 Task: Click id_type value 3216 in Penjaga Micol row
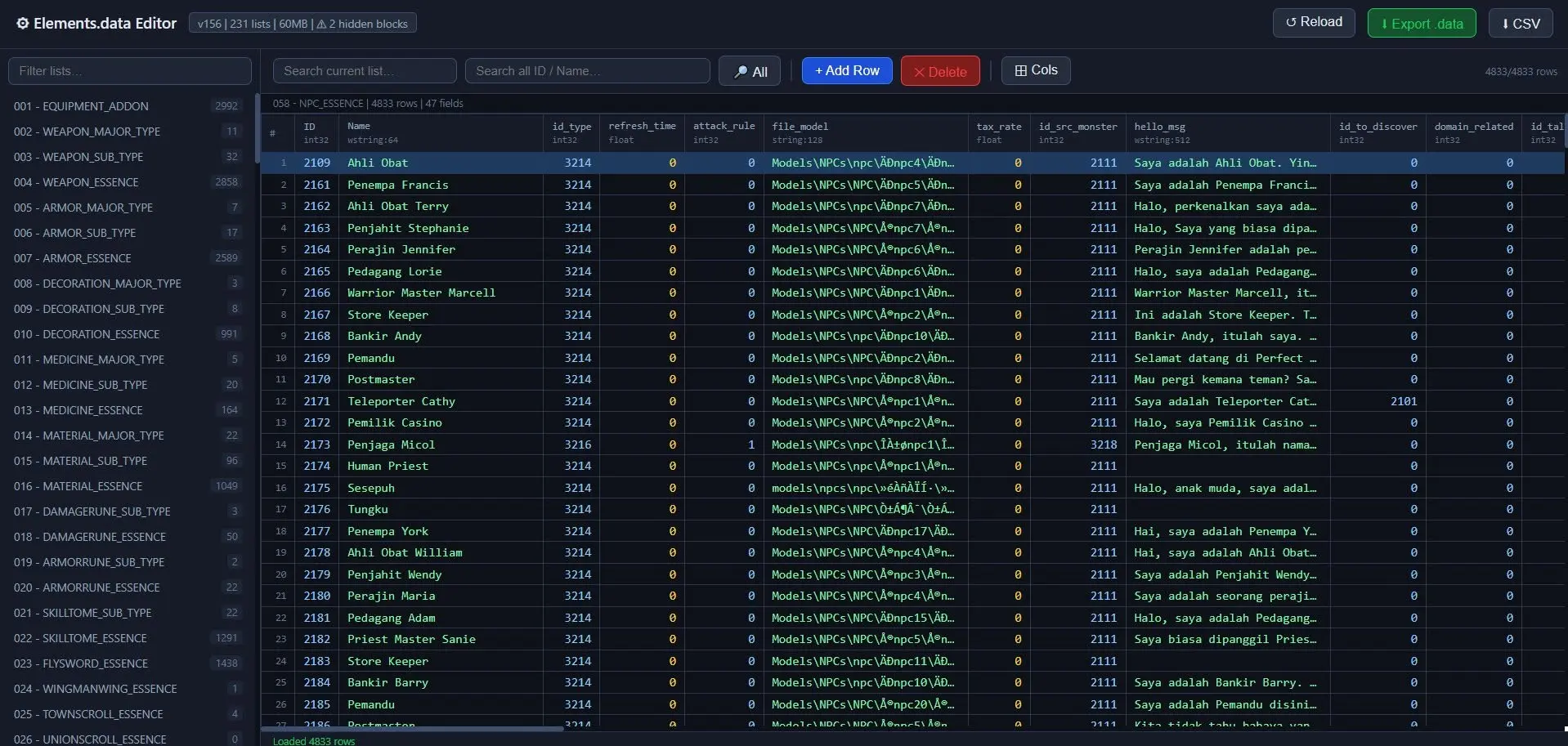pos(571,444)
